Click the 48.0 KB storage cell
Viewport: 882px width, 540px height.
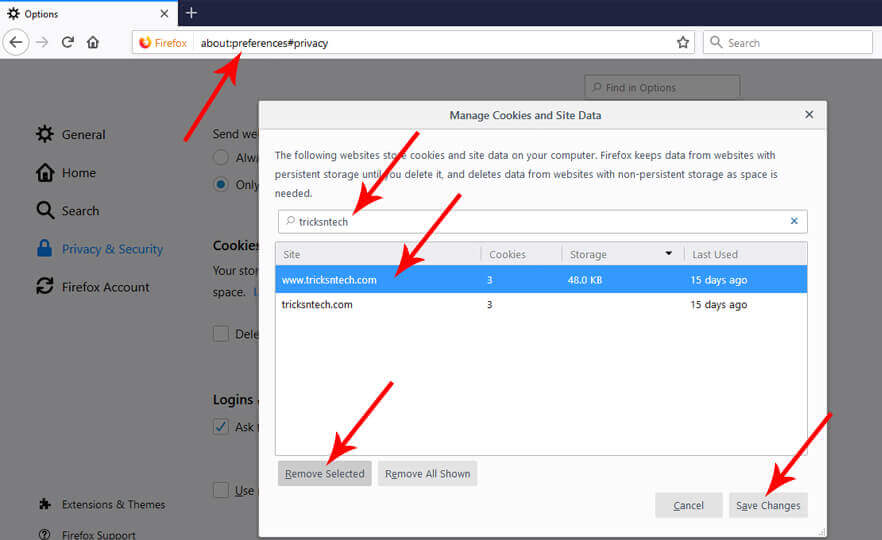pos(584,280)
